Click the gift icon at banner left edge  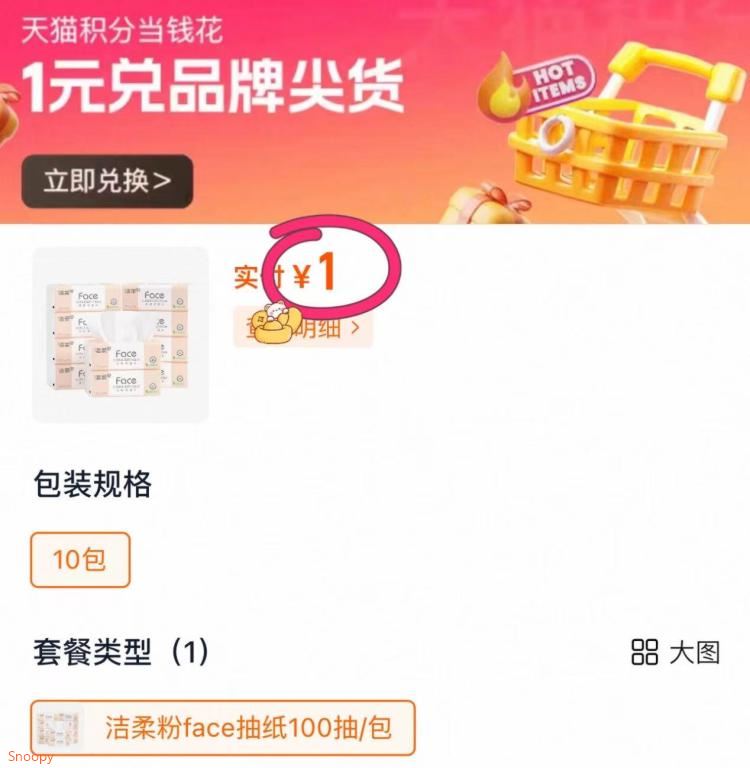[9, 114]
